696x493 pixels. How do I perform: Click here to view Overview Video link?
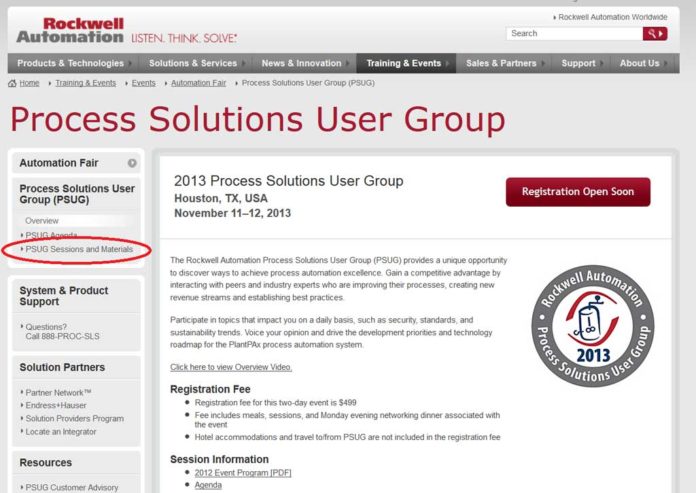click(x=231, y=367)
